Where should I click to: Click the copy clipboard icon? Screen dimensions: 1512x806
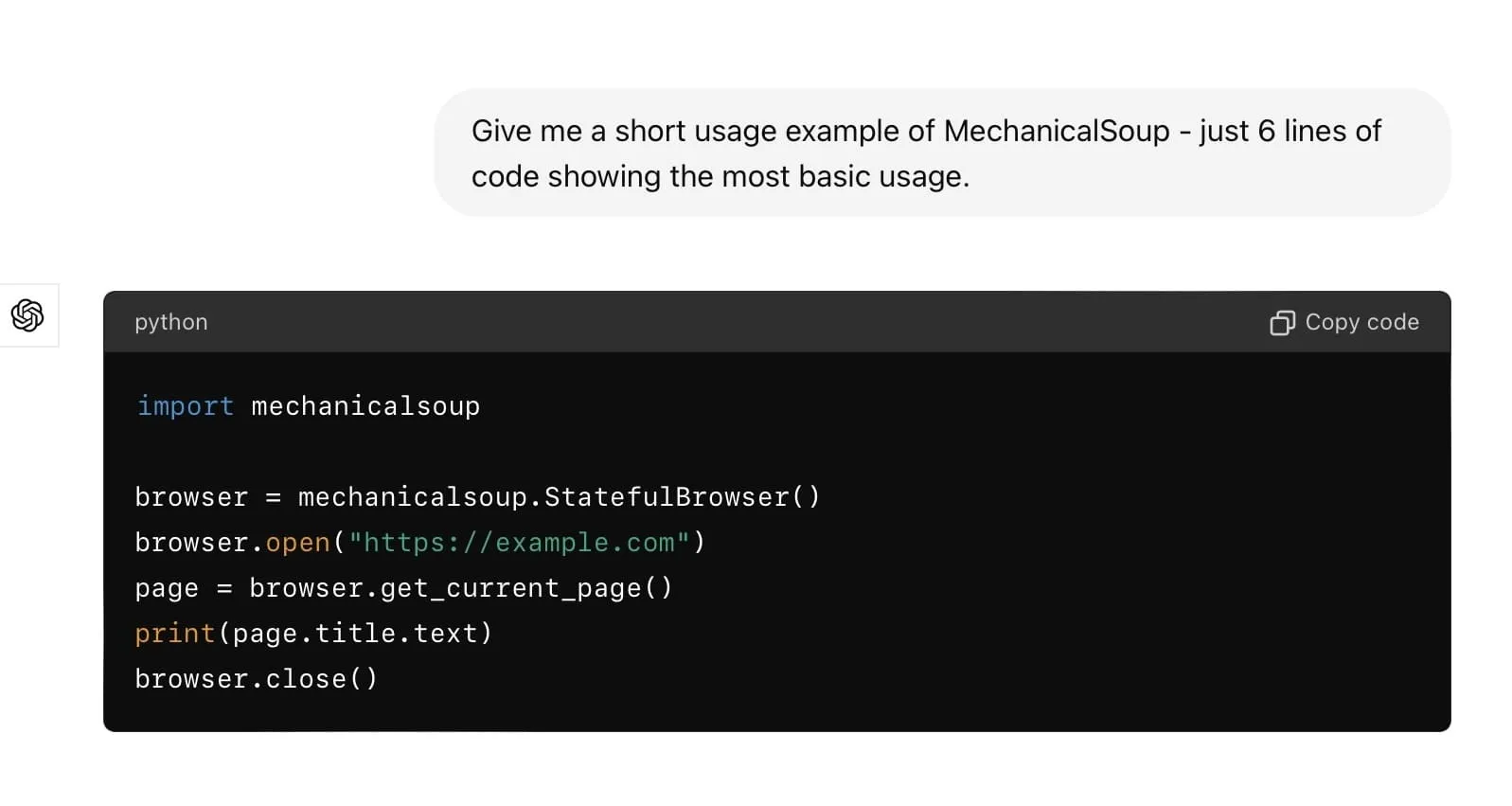tap(1282, 323)
